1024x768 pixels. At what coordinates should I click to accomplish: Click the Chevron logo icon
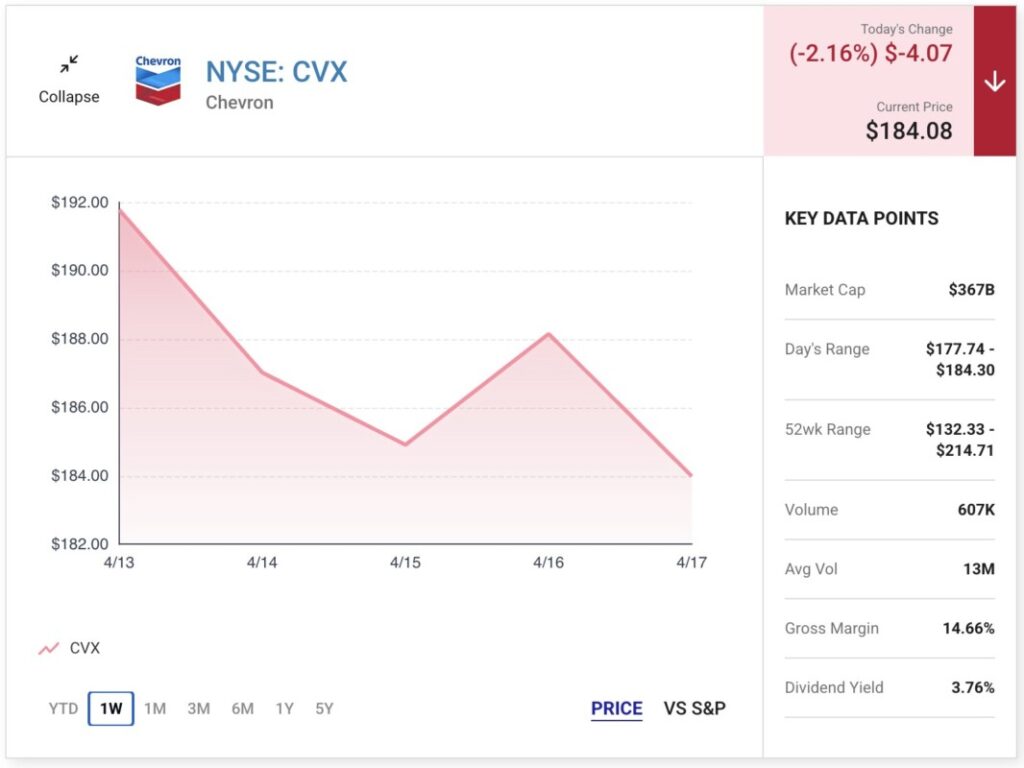(x=158, y=80)
